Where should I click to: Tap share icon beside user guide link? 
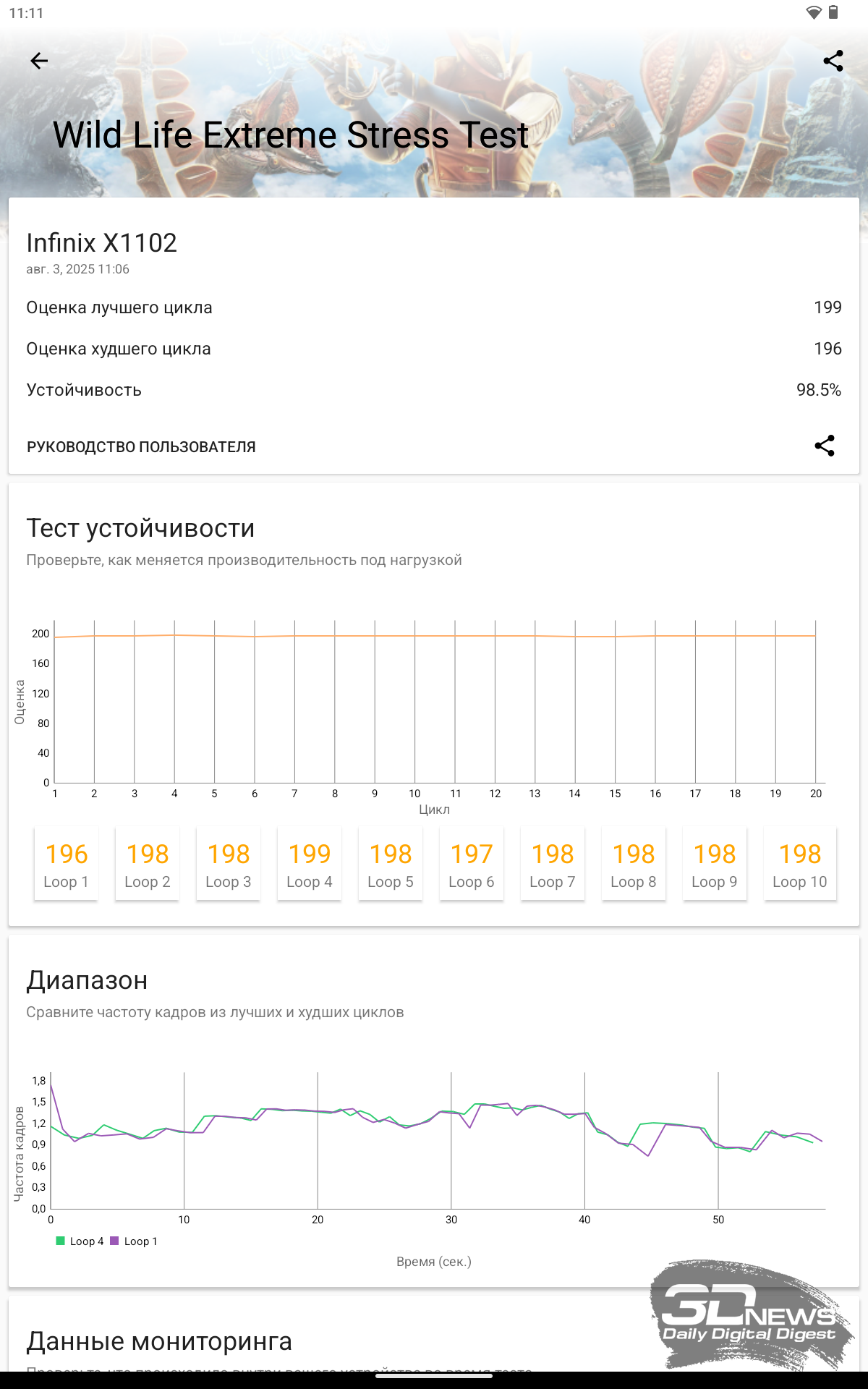click(x=825, y=446)
